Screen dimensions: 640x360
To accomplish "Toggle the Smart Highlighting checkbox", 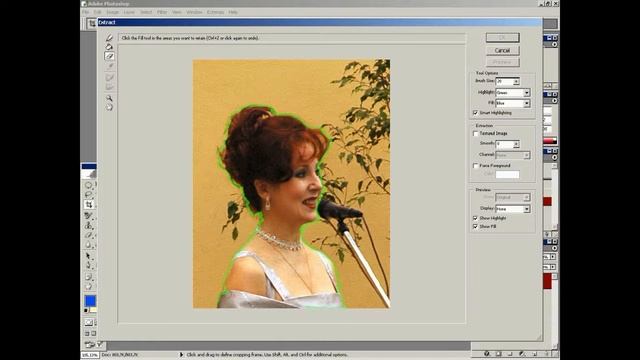I will point(476,113).
